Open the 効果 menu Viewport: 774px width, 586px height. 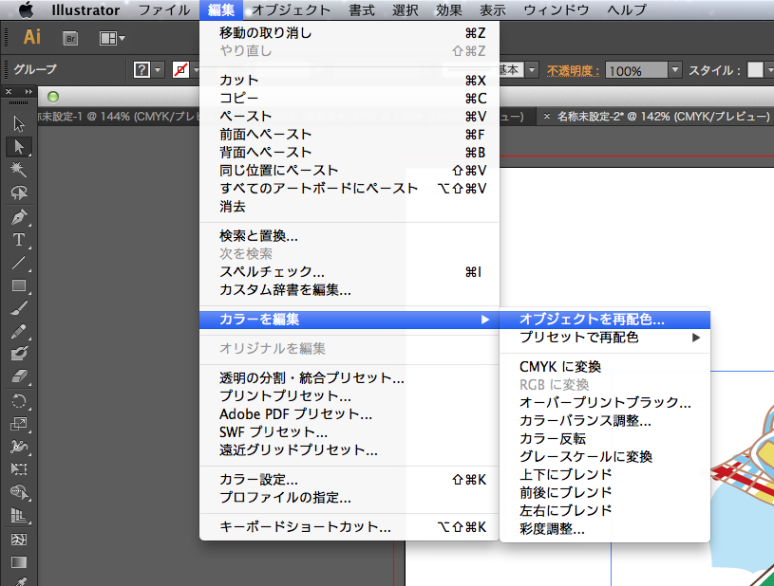click(x=449, y=10)
